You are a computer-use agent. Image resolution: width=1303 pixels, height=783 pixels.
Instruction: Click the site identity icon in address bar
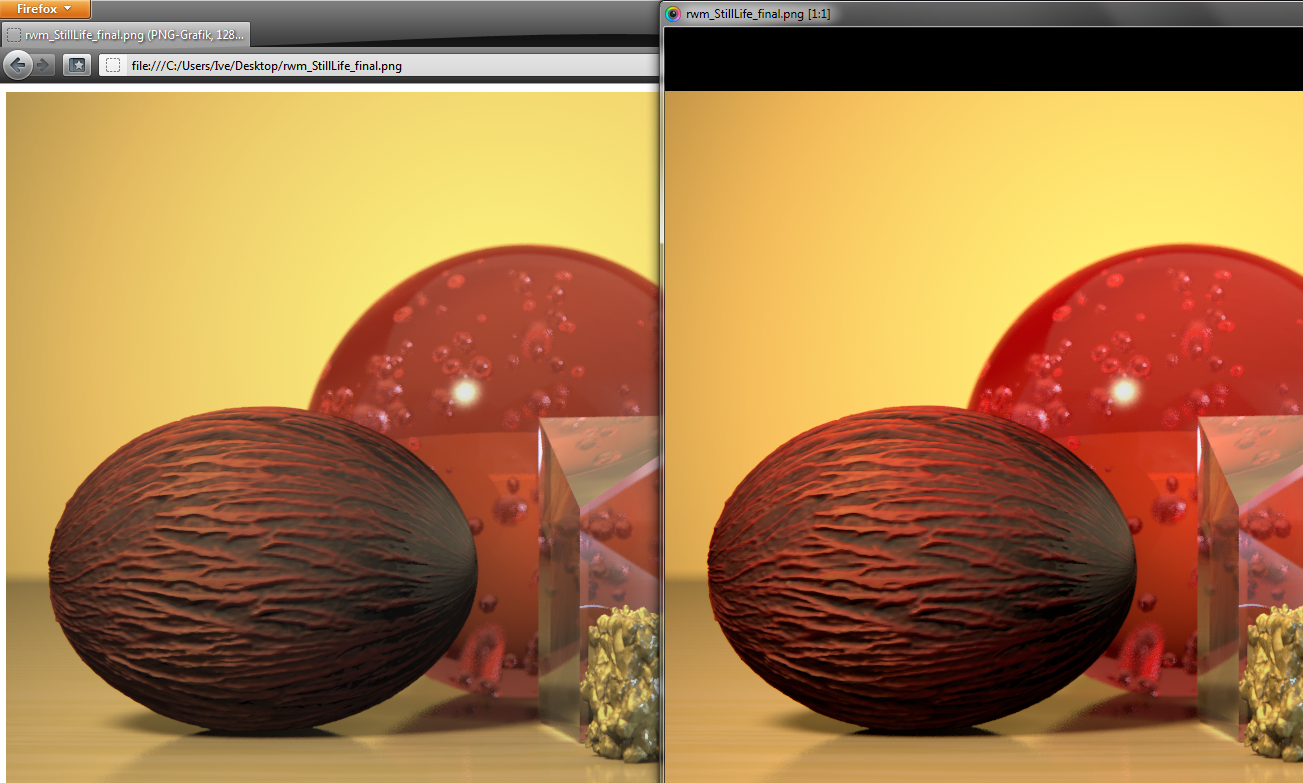[x=113, y=65]
